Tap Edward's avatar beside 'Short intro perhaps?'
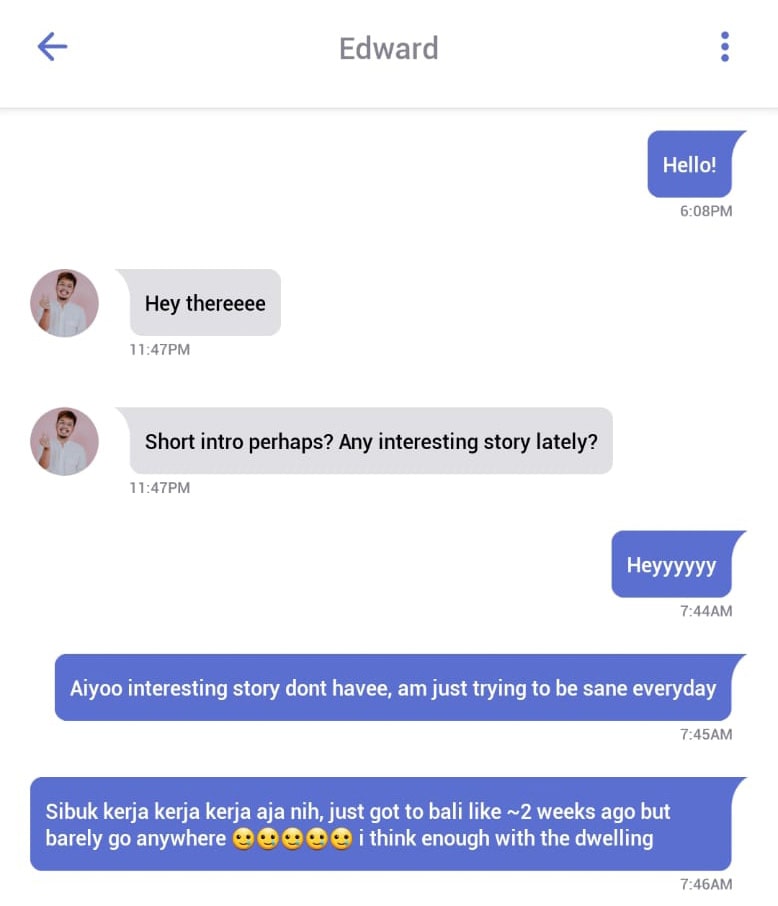The height and width of the screenshot is (906, 778). click(64, 441)
